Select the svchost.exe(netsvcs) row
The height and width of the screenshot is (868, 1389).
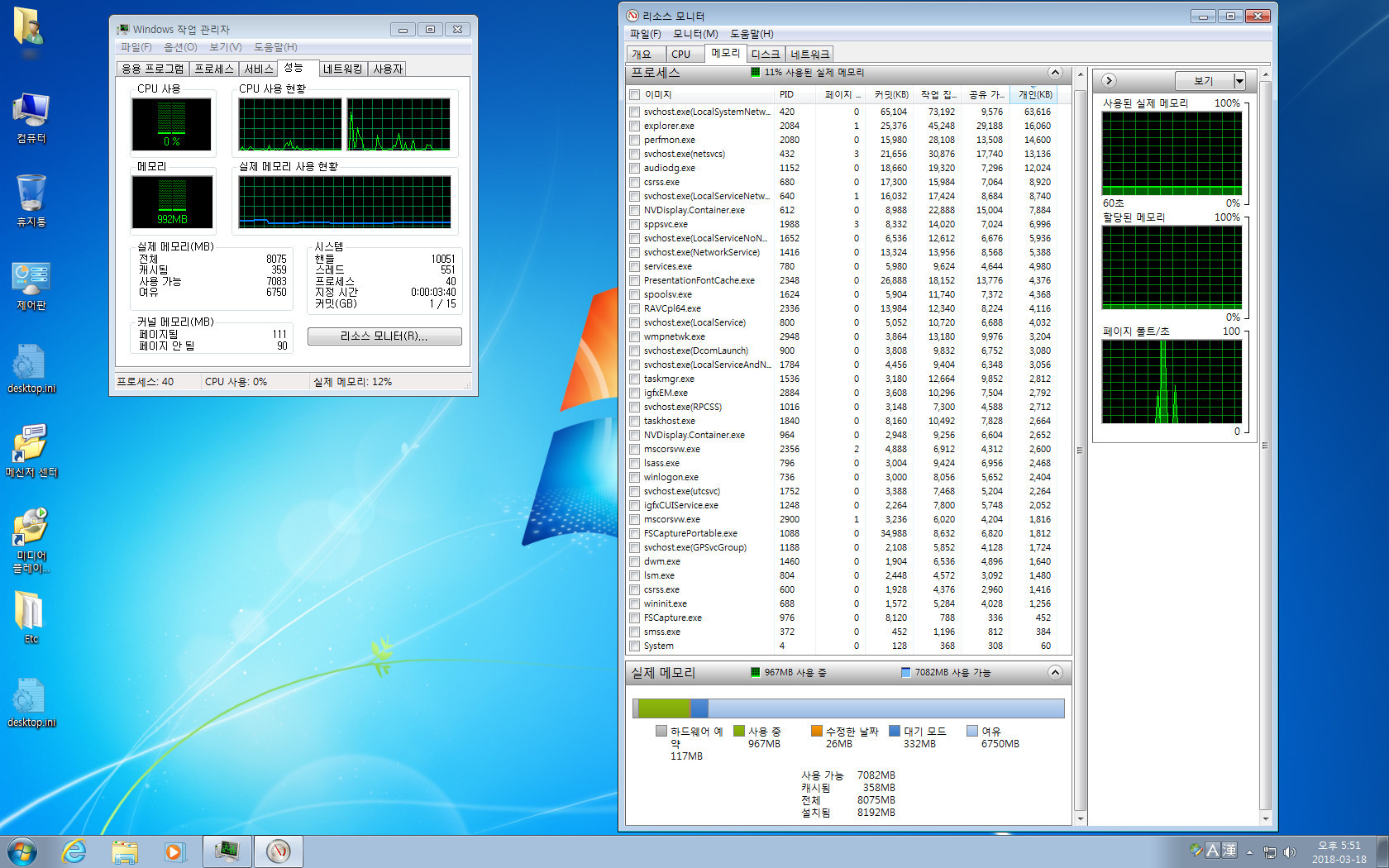[843, 154]
